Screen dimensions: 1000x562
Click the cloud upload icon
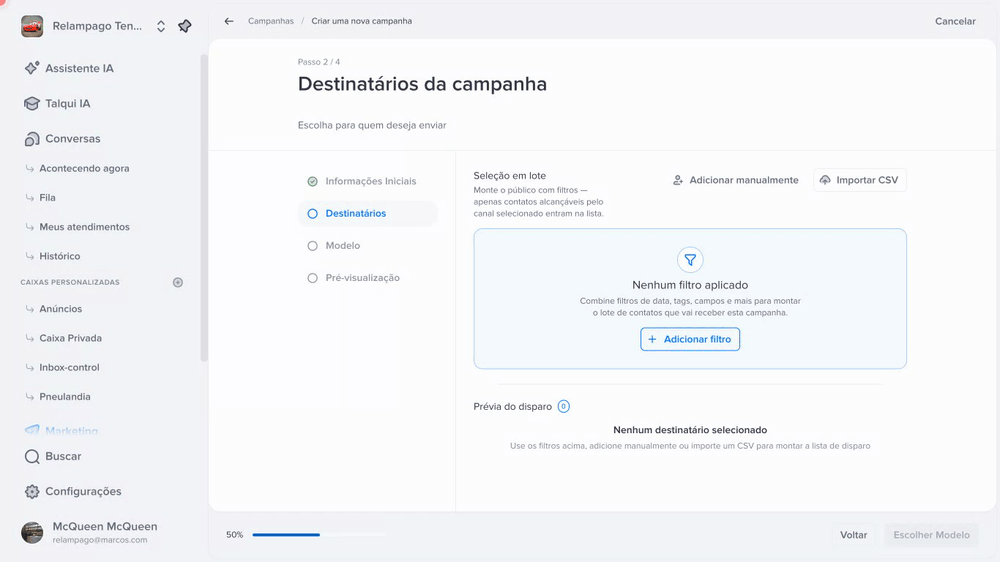[x=825, y=180]
